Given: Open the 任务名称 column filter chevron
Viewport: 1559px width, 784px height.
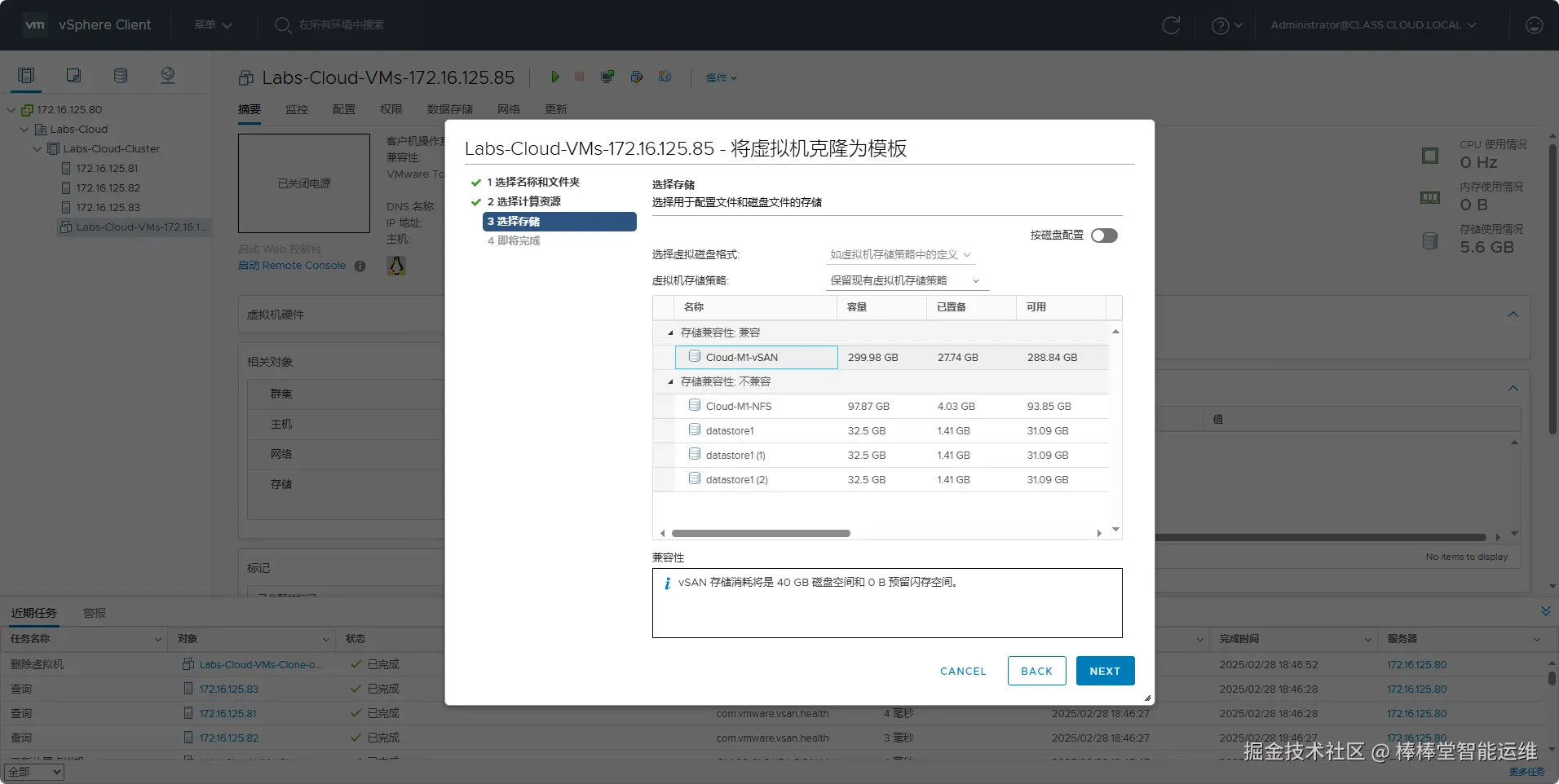Looking at the screenshot, I should coord(158,640).
